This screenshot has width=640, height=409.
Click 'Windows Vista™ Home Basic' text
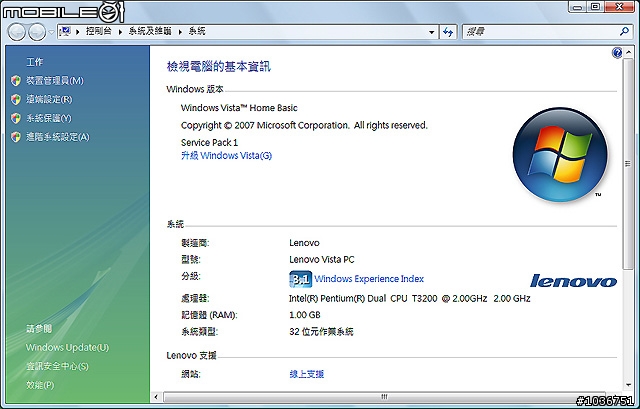[239, 108]
